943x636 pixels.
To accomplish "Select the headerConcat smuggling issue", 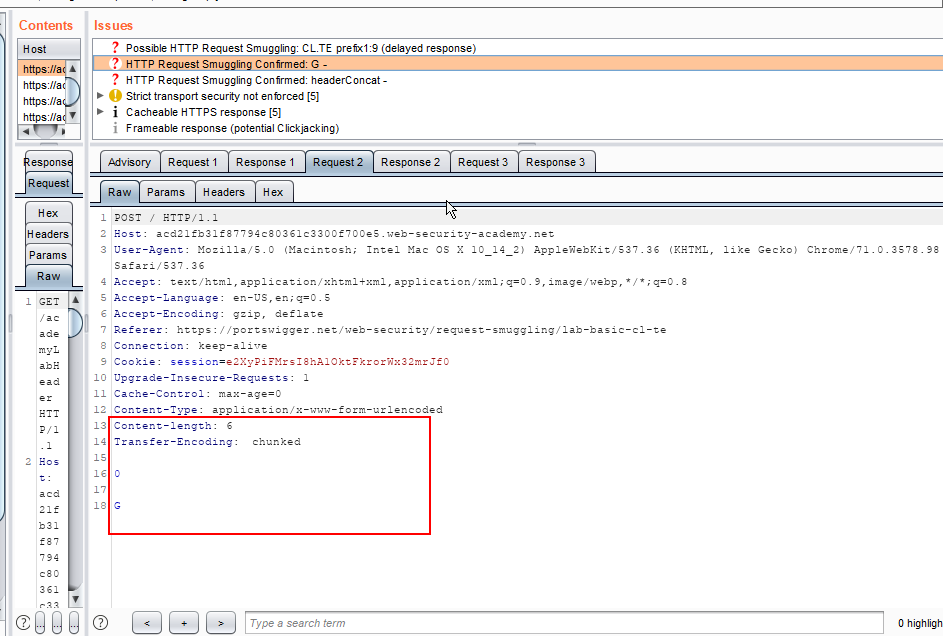I will click(256, 80).
